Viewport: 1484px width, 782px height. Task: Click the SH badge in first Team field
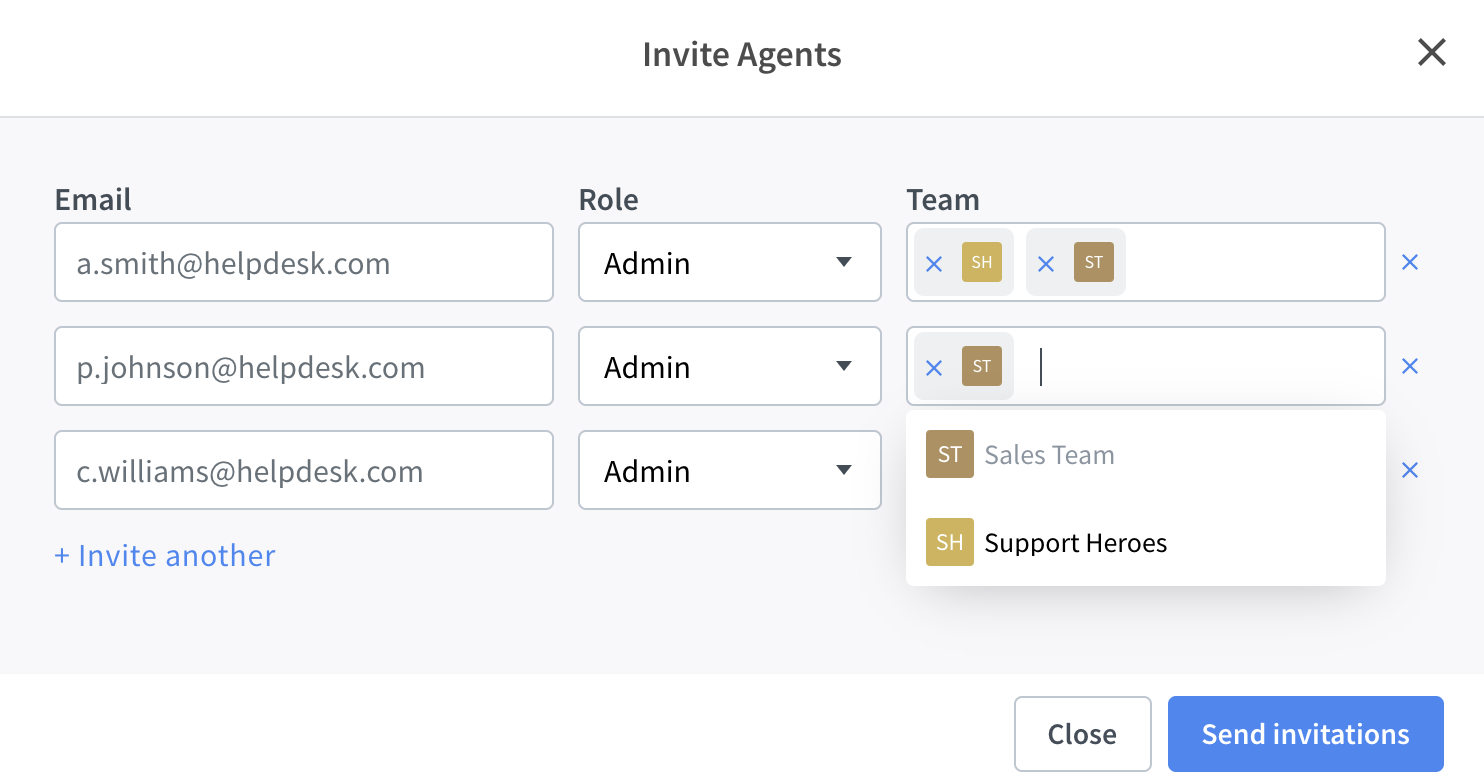[982, 262]
